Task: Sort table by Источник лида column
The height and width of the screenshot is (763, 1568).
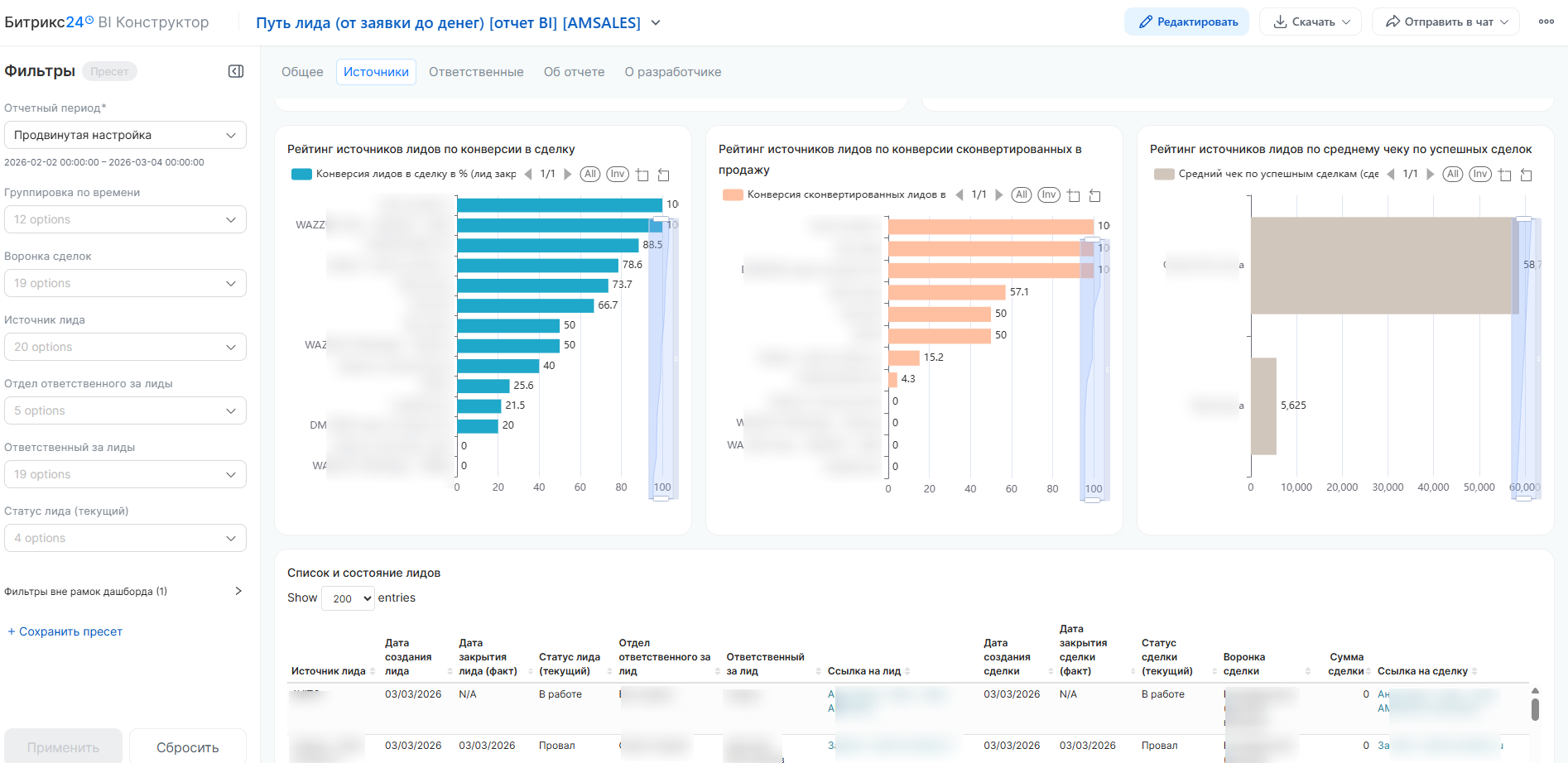Action: point(372,671)
